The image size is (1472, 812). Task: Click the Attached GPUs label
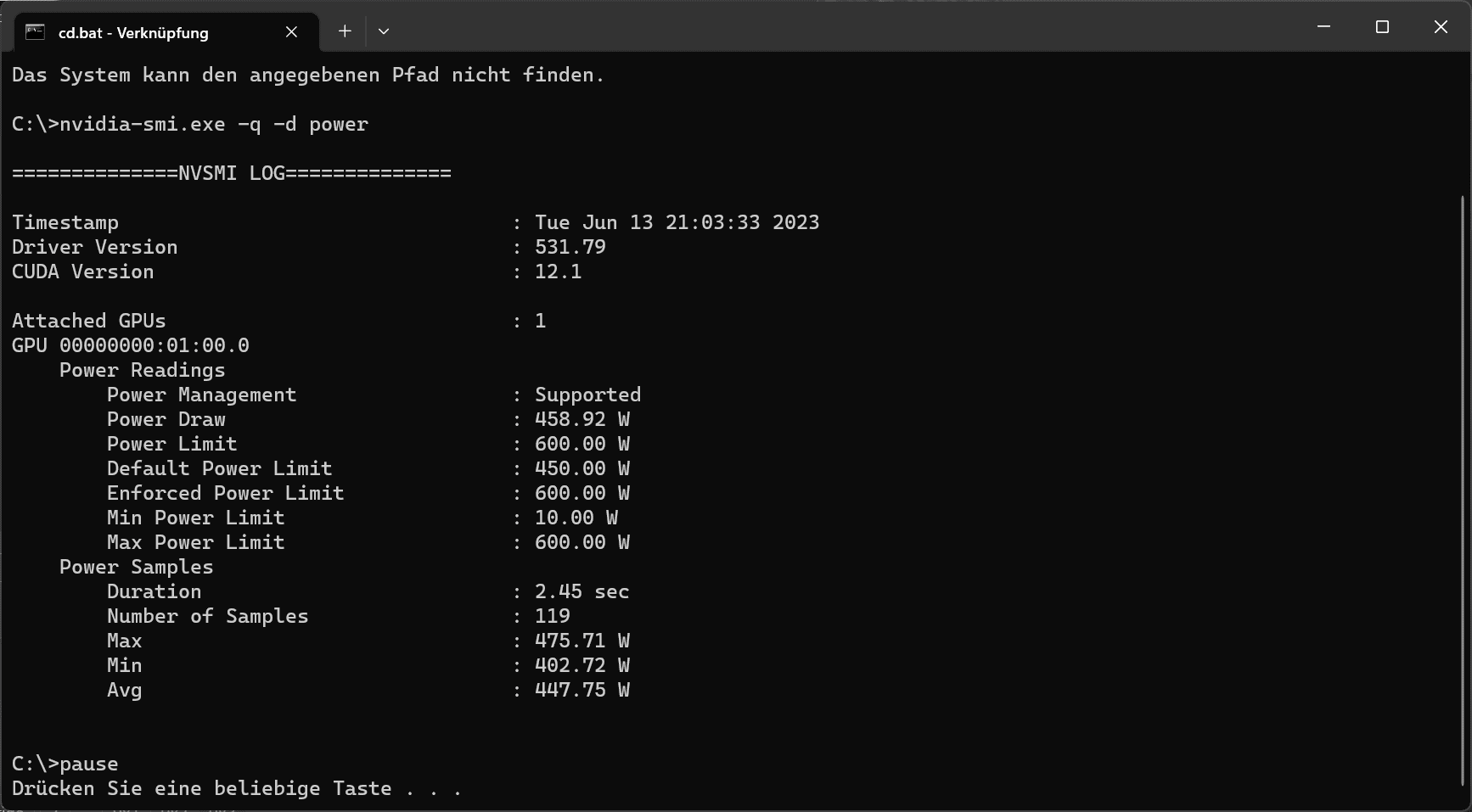89,321
